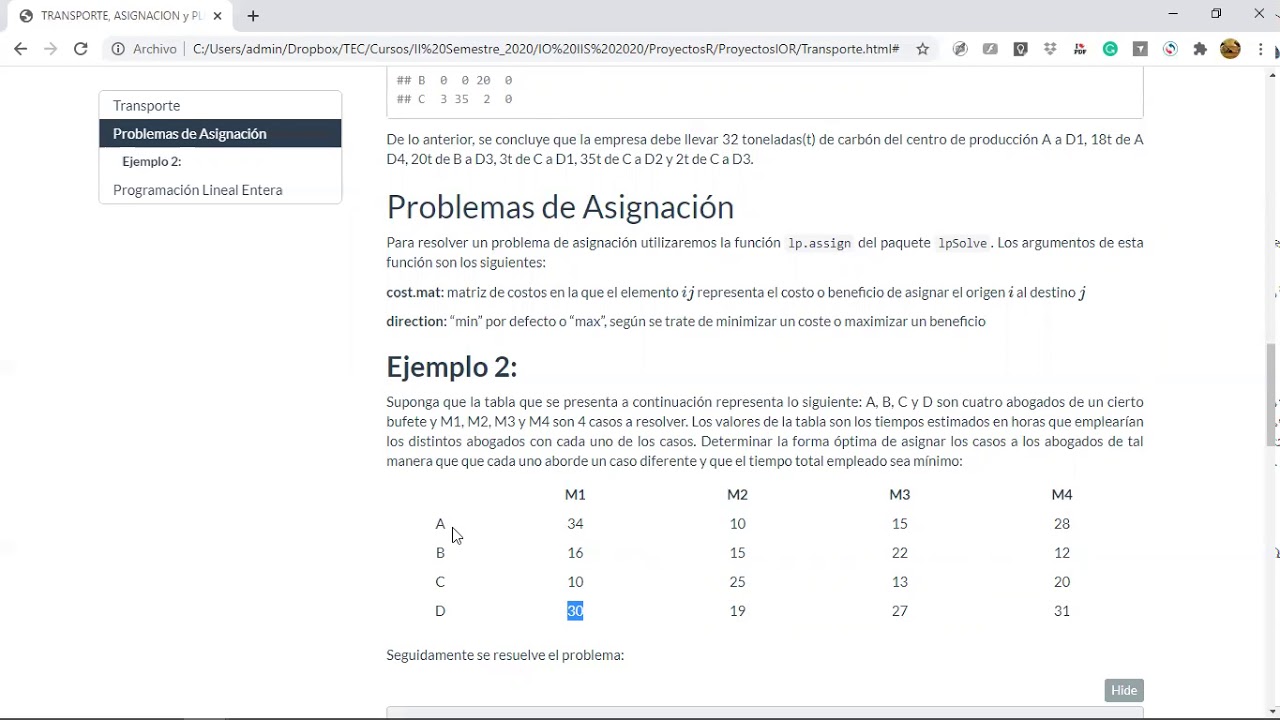Open the Grammarly extension
This screenshot has height=720, width=1280.
tap(1110, 49)
